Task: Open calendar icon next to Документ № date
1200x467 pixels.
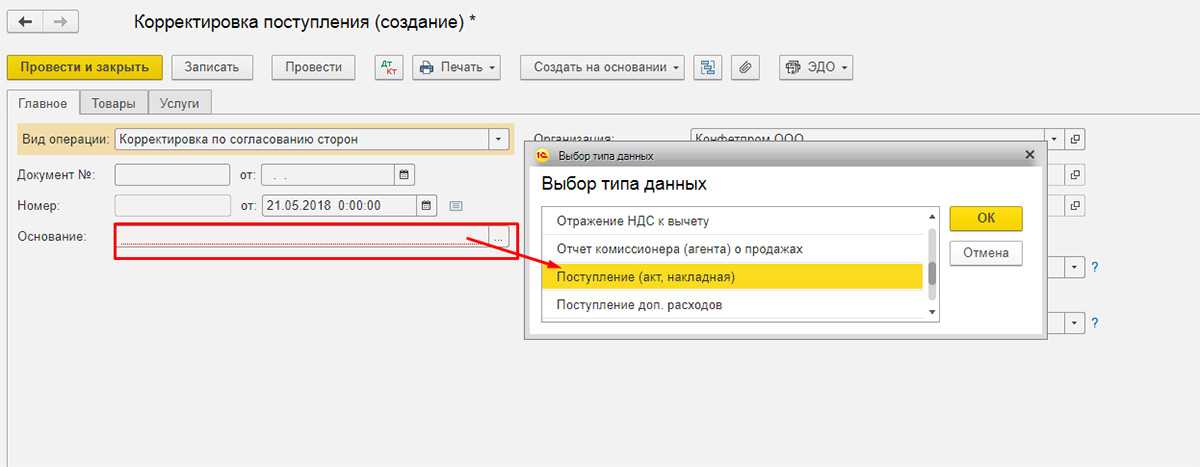Action: tap(405, 175)
